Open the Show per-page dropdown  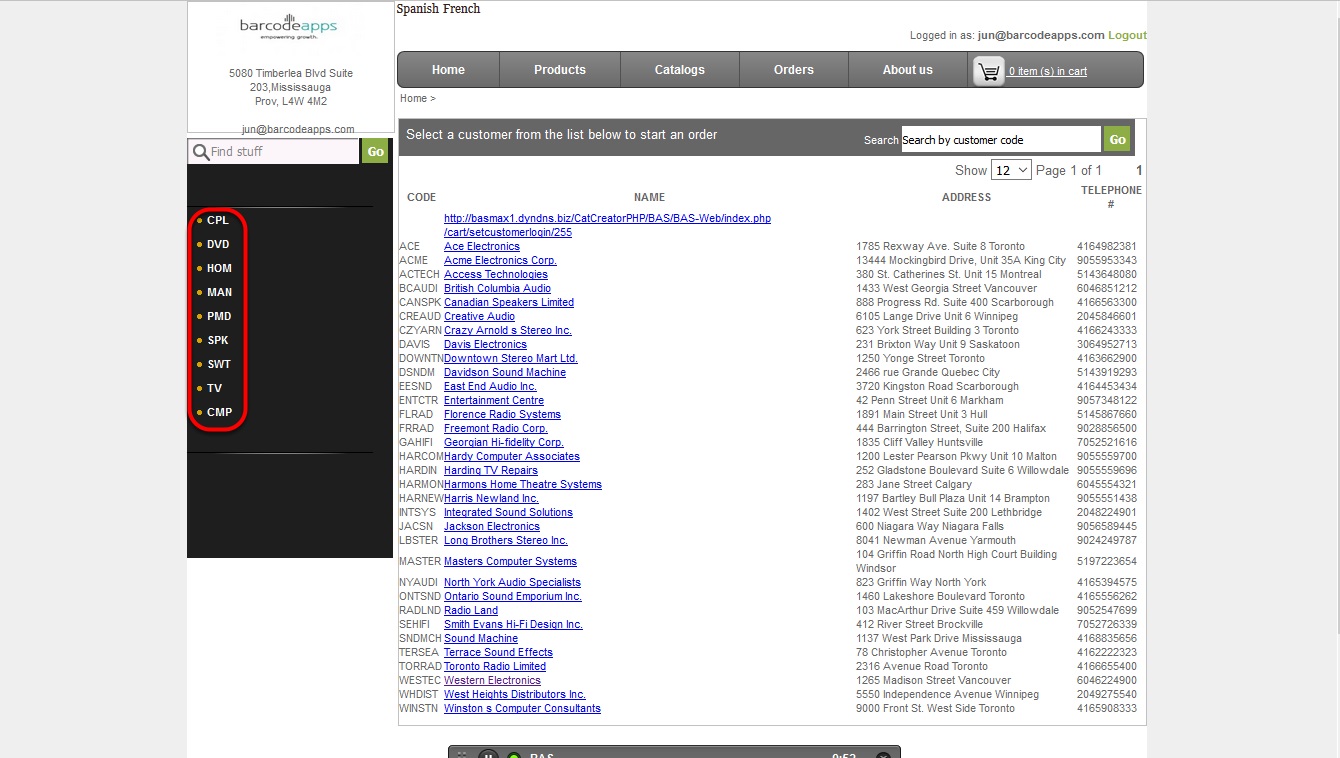tap(1011, 170)
